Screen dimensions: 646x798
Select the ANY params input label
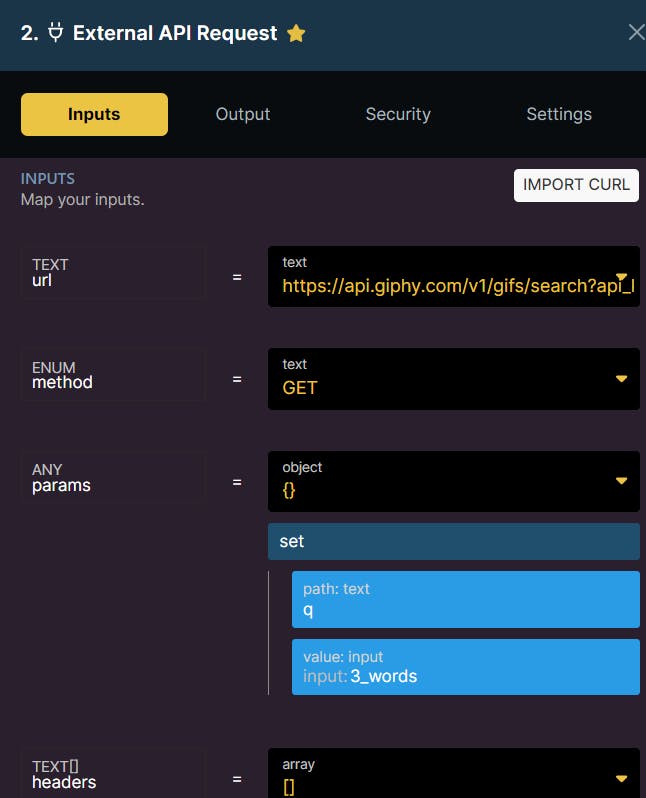[x=112, y=477]
